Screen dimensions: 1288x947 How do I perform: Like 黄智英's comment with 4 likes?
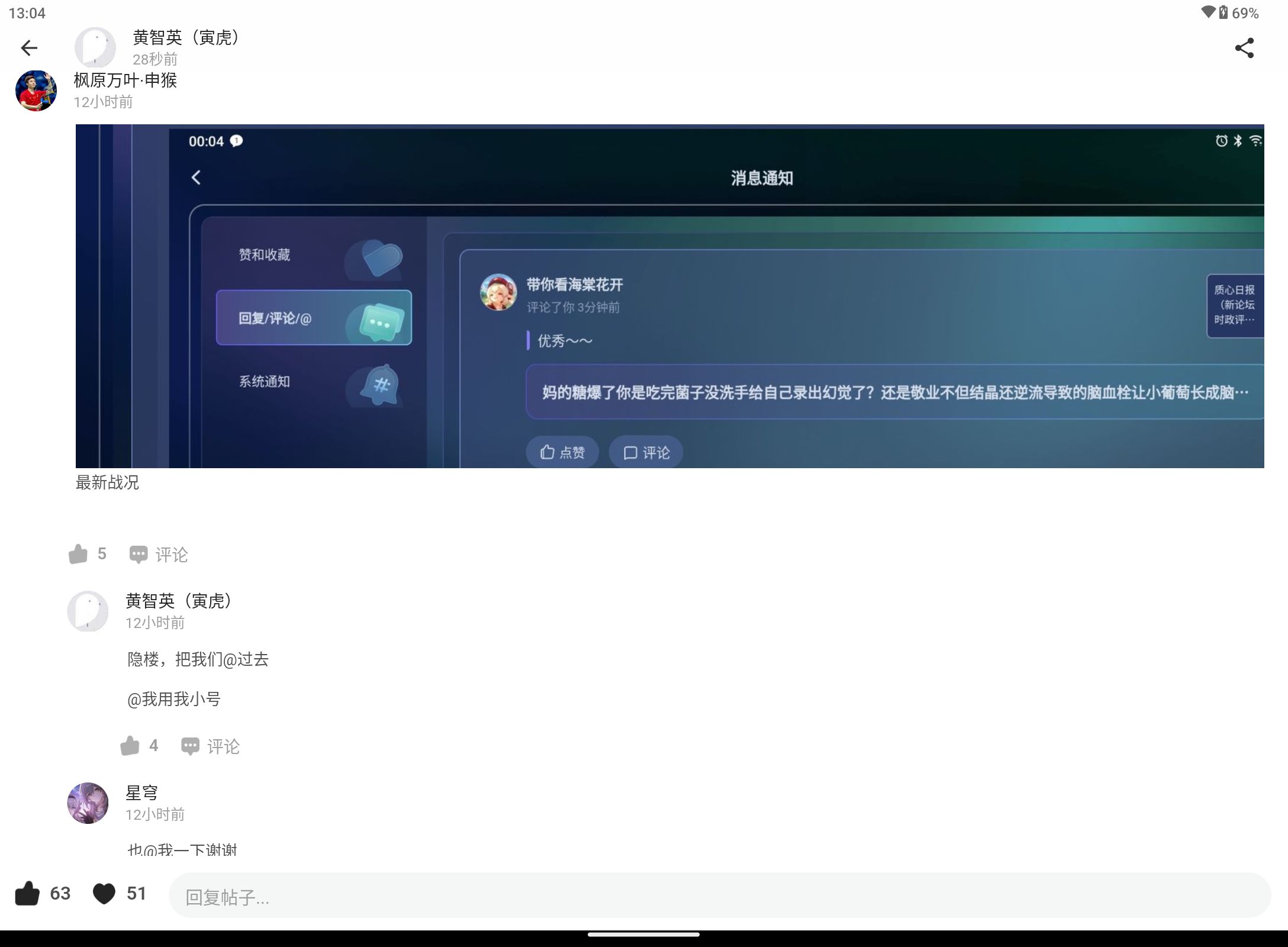[130, 746]
